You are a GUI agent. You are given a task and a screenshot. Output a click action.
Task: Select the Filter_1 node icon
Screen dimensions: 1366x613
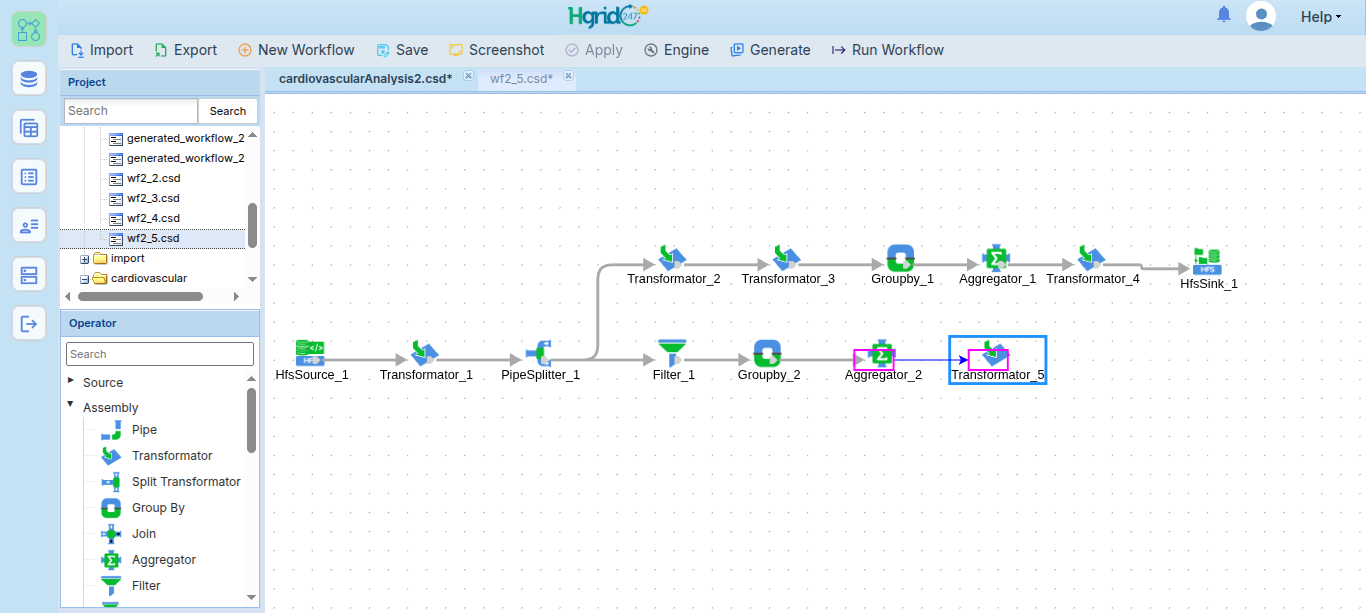(x=672, y=353)
